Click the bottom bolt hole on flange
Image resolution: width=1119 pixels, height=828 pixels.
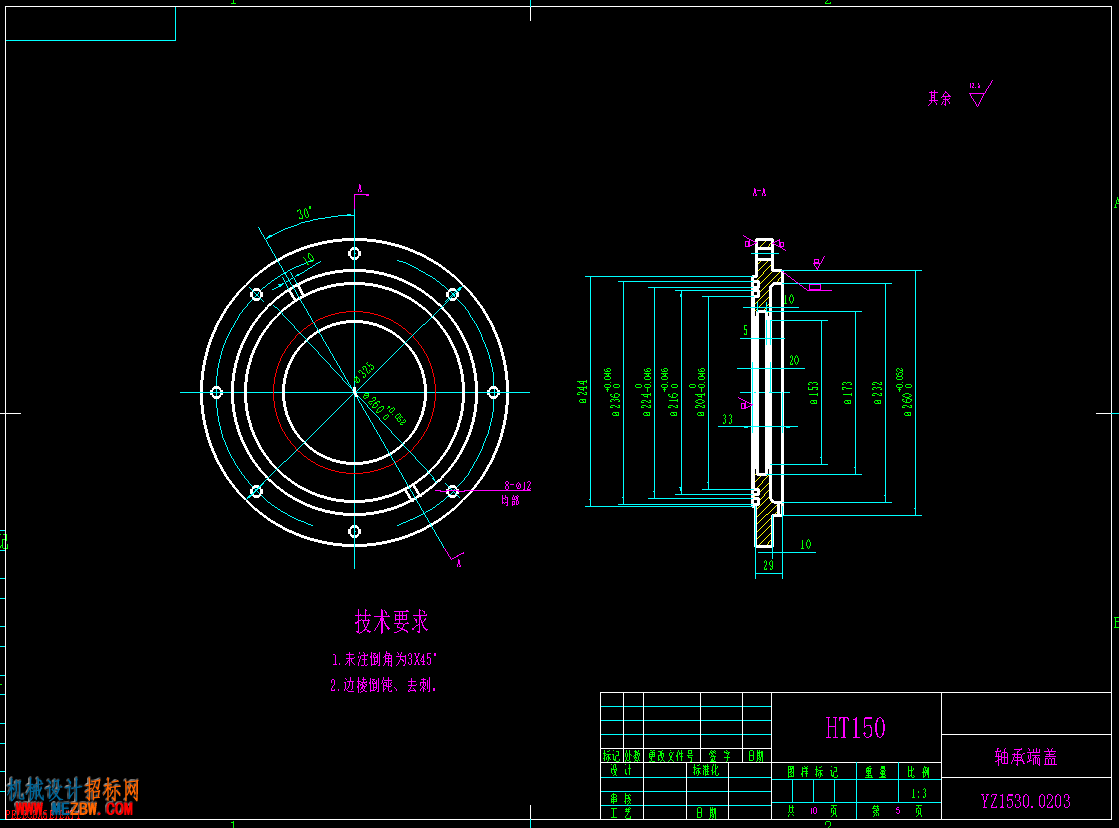point(354,531)
